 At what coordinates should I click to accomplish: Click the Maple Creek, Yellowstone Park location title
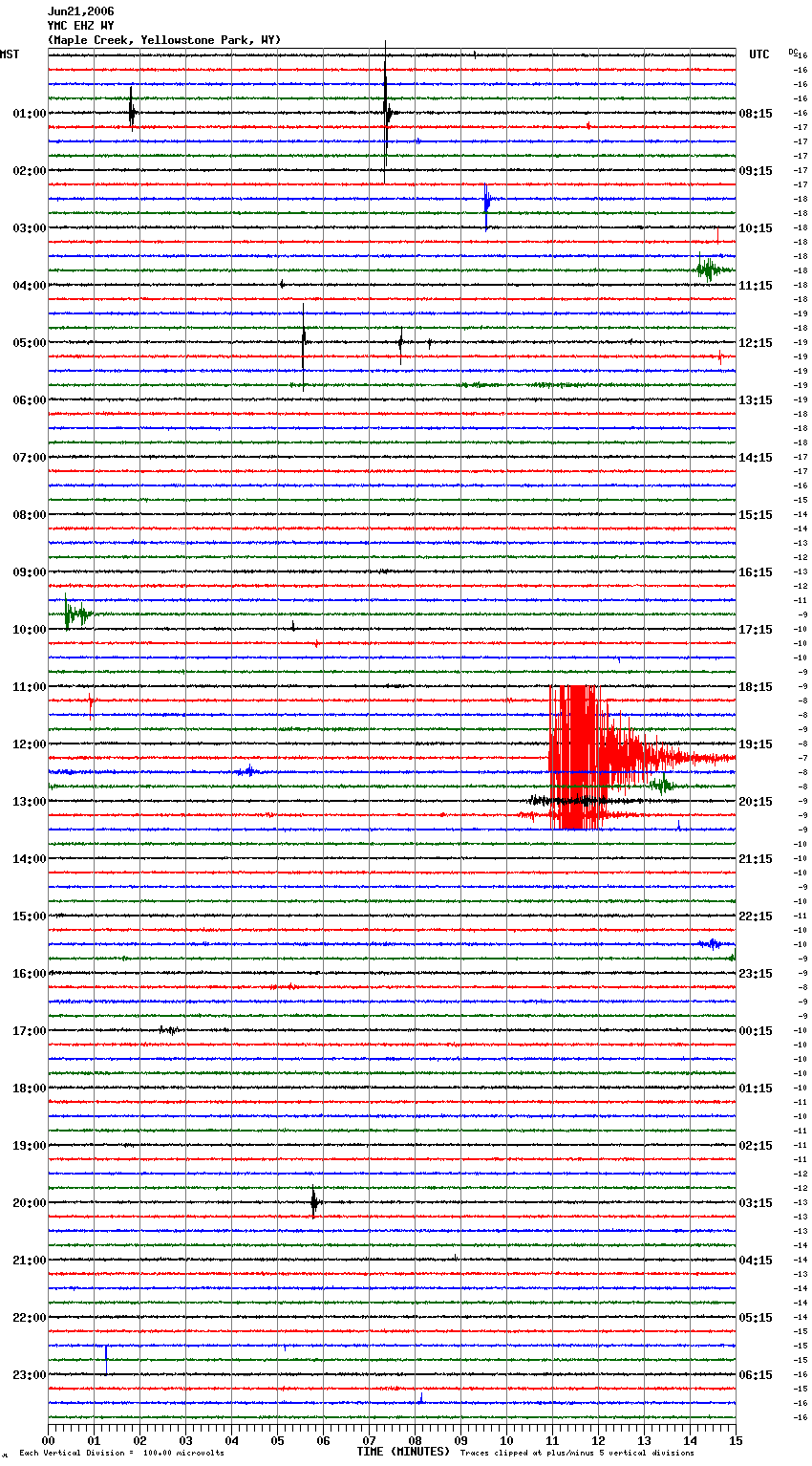(x=164, y=40)
